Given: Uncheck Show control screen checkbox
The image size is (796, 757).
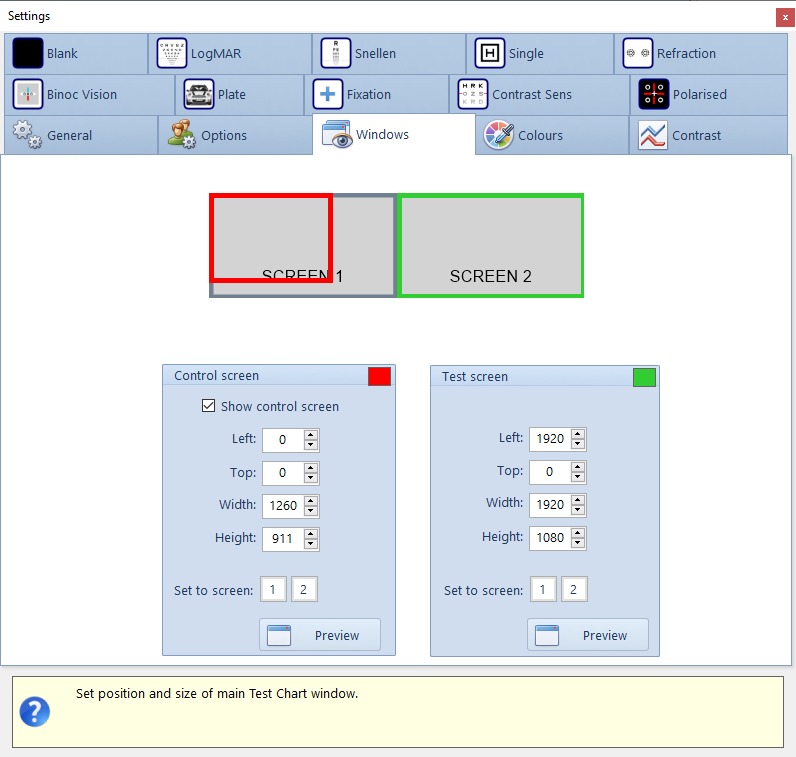Looking at the screenshot, I should pos(208,406).
